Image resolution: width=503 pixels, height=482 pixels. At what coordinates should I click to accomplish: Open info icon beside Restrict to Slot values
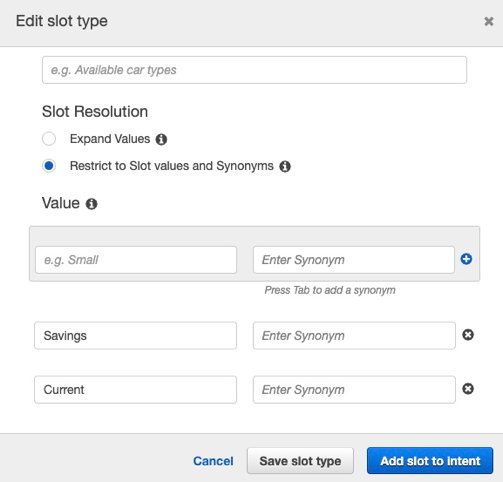285,166
